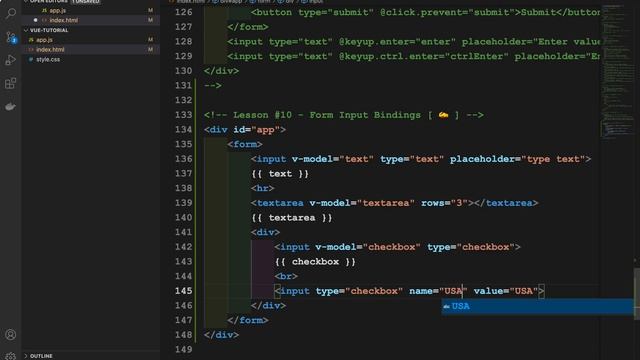
Task: Click line number 149 in the gutter
Action: (184, 349)
